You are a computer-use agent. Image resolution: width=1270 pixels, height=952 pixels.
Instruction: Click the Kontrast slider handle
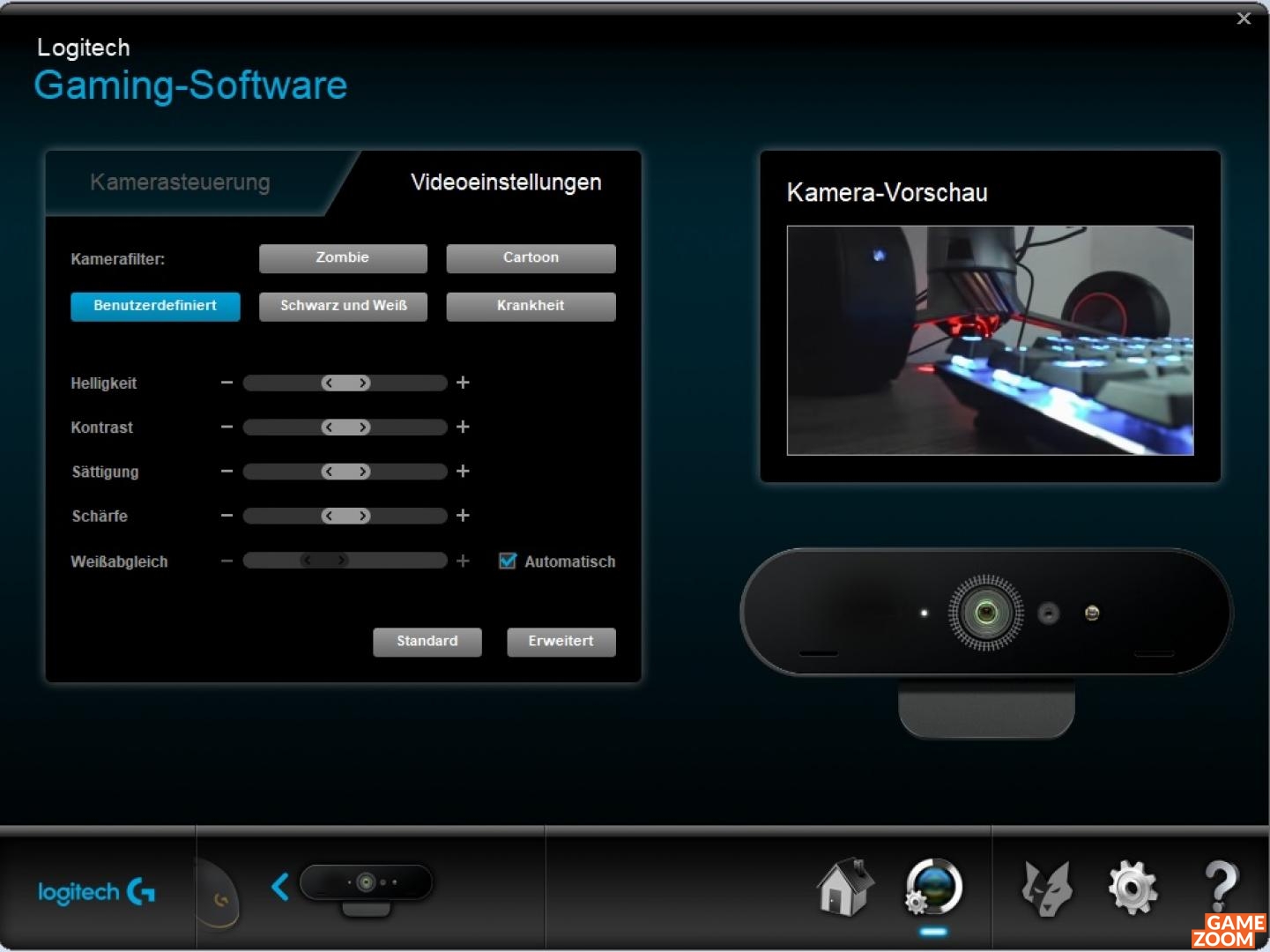pos(345,428)
